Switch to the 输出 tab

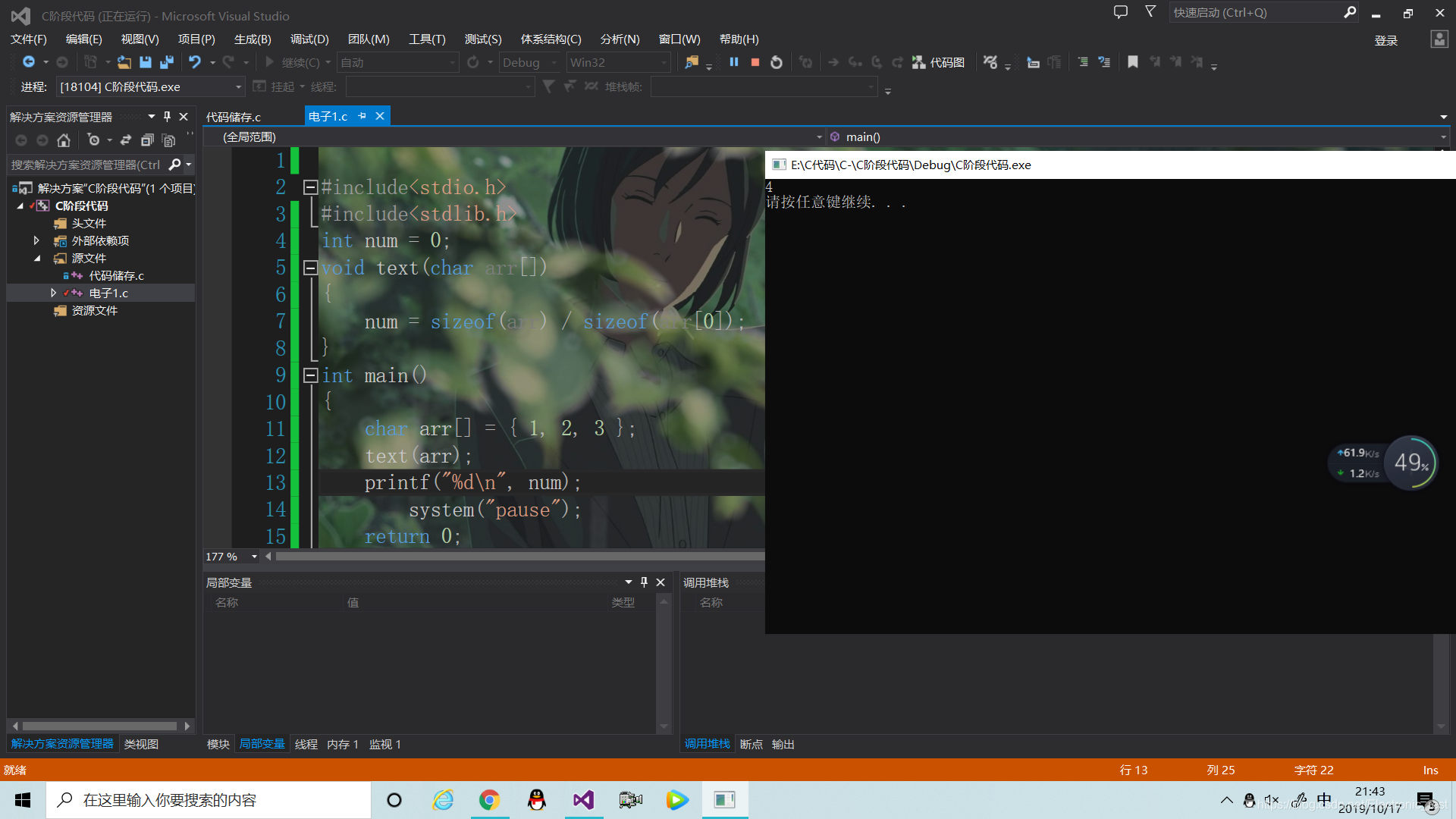(783, 744)
